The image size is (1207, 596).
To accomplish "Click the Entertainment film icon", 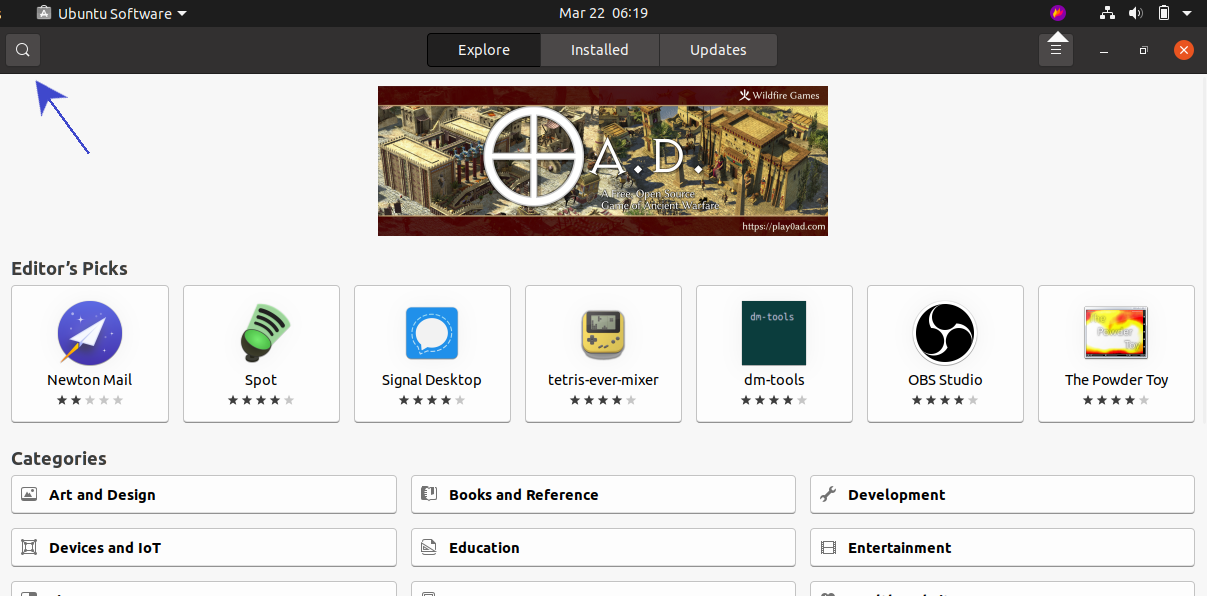I will click(828, 547).
